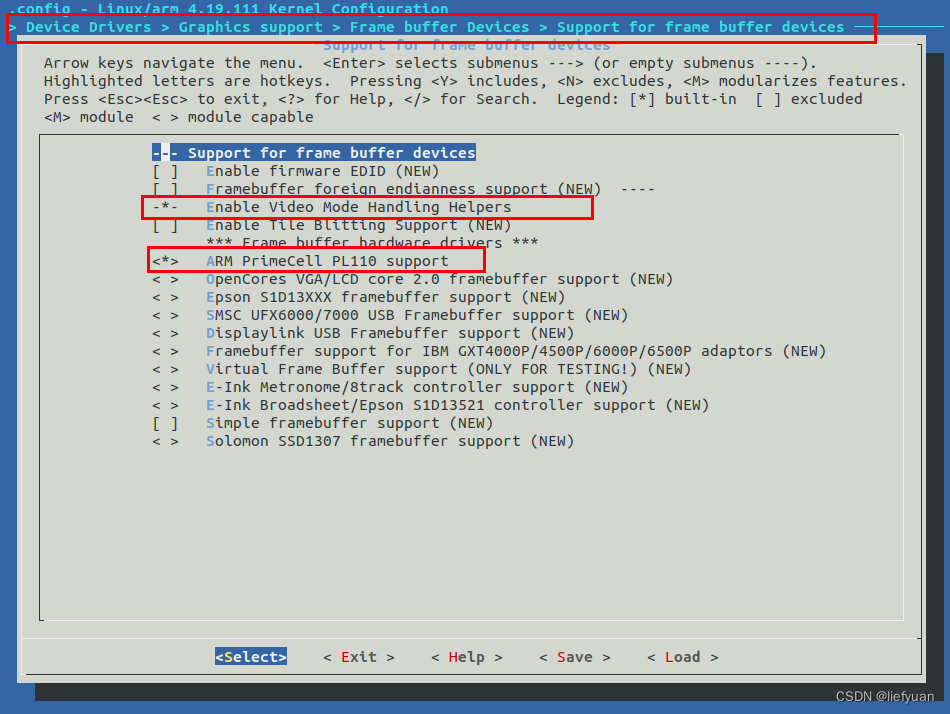The image size is (950, 714).
Task: Toggle ARM PrimeCell PL110 support state
Action: point(165,261)
